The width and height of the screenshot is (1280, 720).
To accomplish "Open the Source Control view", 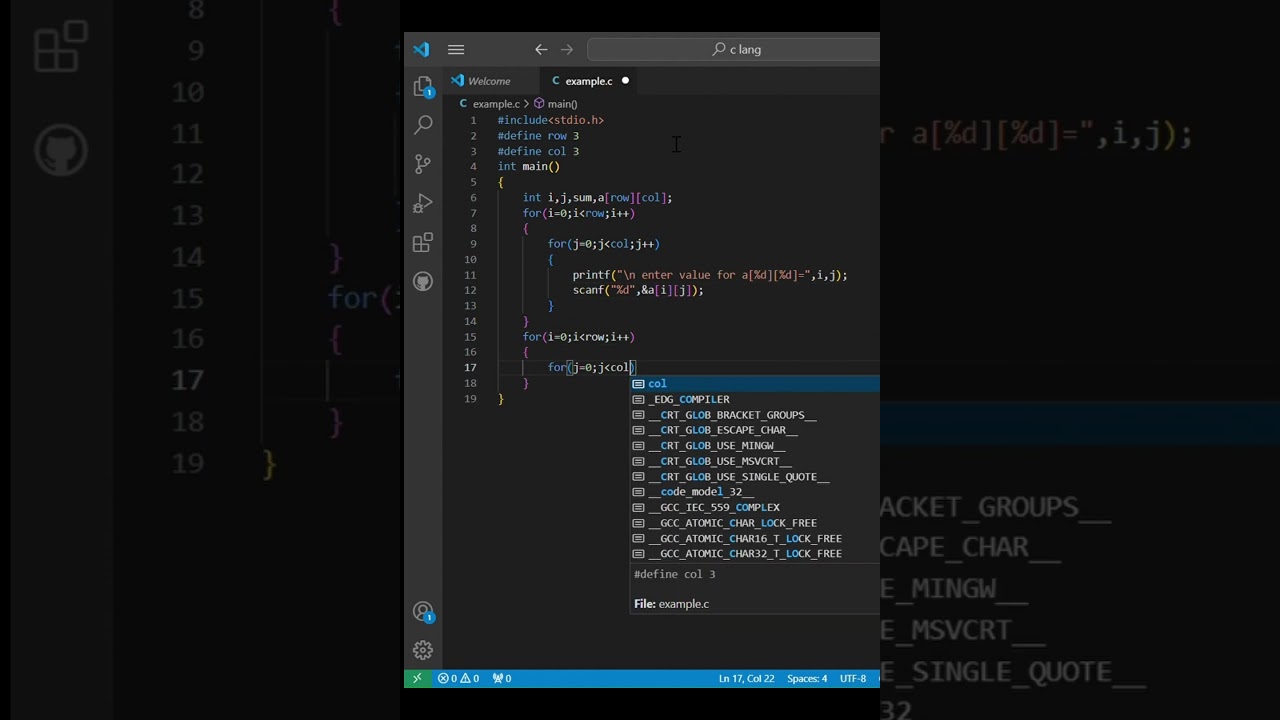I will click(423, 164).
